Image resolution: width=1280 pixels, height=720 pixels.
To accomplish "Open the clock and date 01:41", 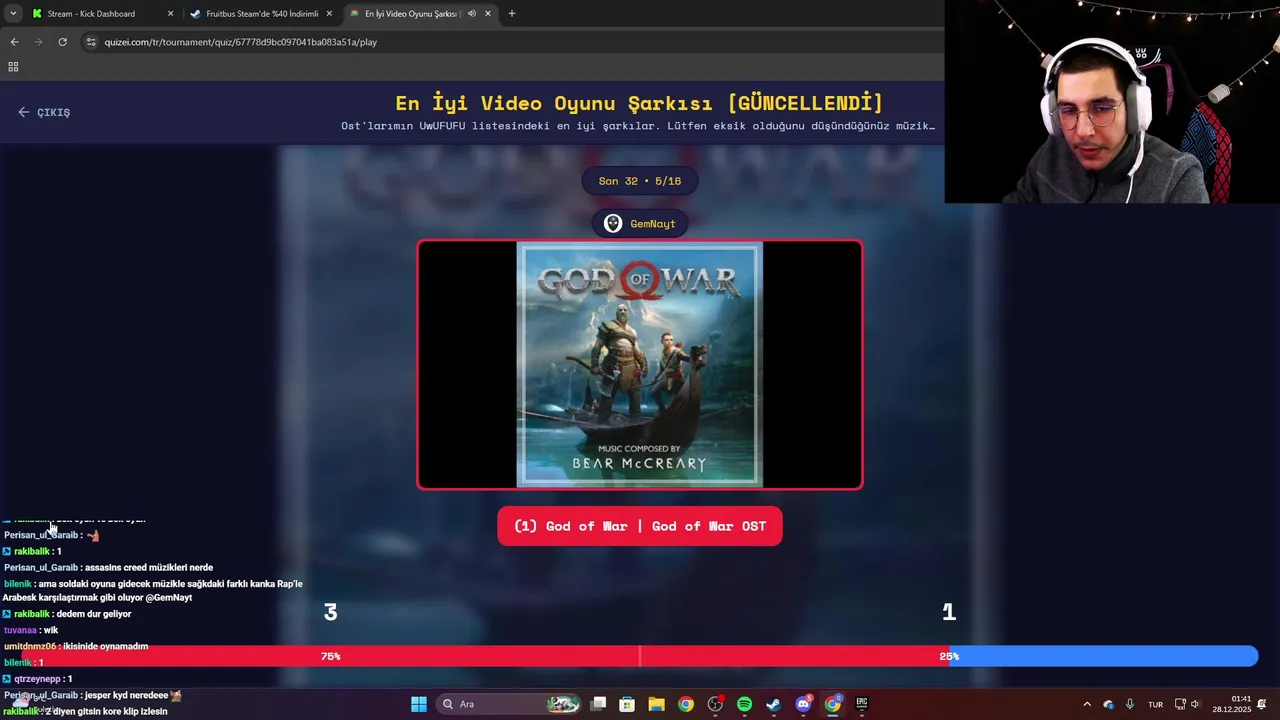I will (1232, 704).
